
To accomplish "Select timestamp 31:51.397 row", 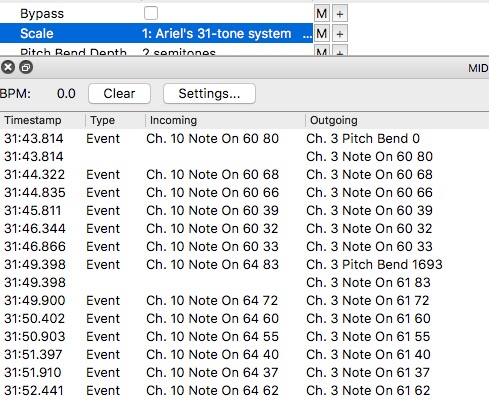I will pos(33,355).
